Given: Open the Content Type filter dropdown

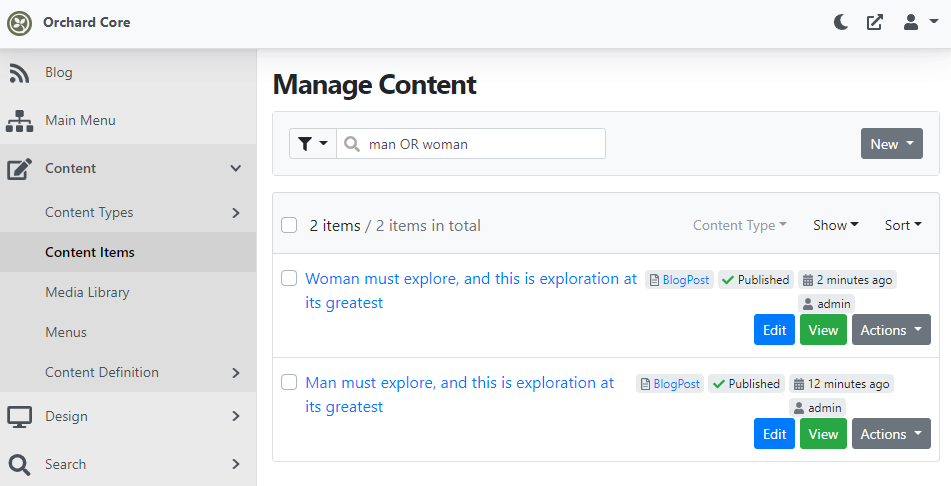Looking at the screenshot, I should [740, 225].
